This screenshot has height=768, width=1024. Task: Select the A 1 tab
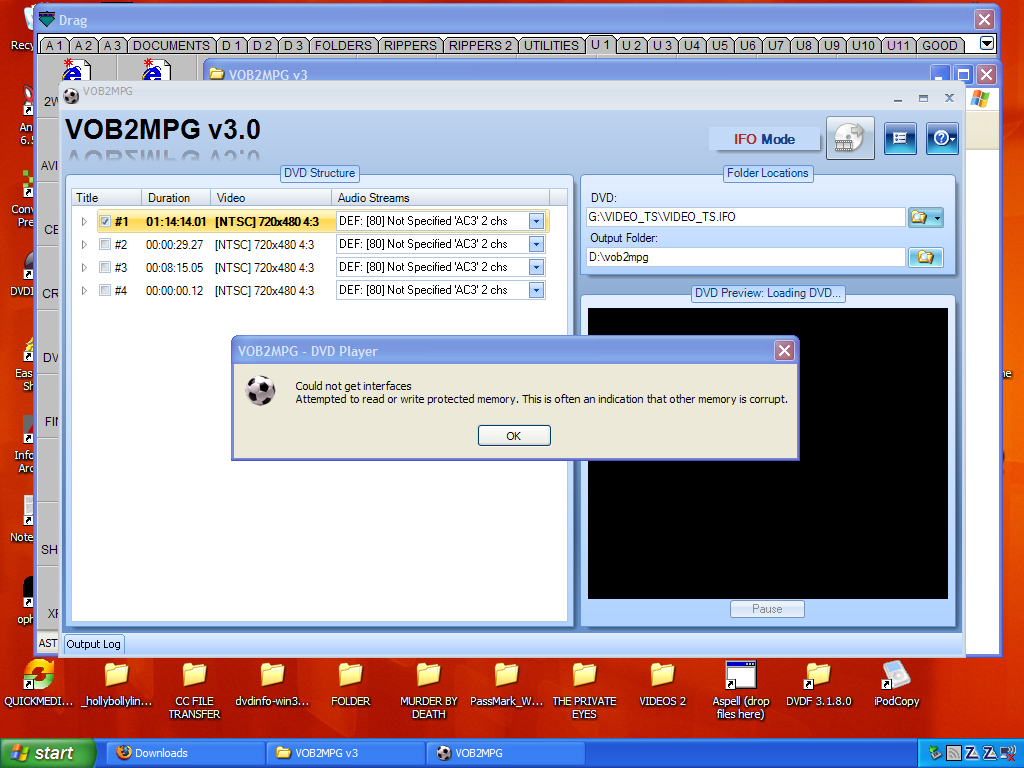pos(54,46)
